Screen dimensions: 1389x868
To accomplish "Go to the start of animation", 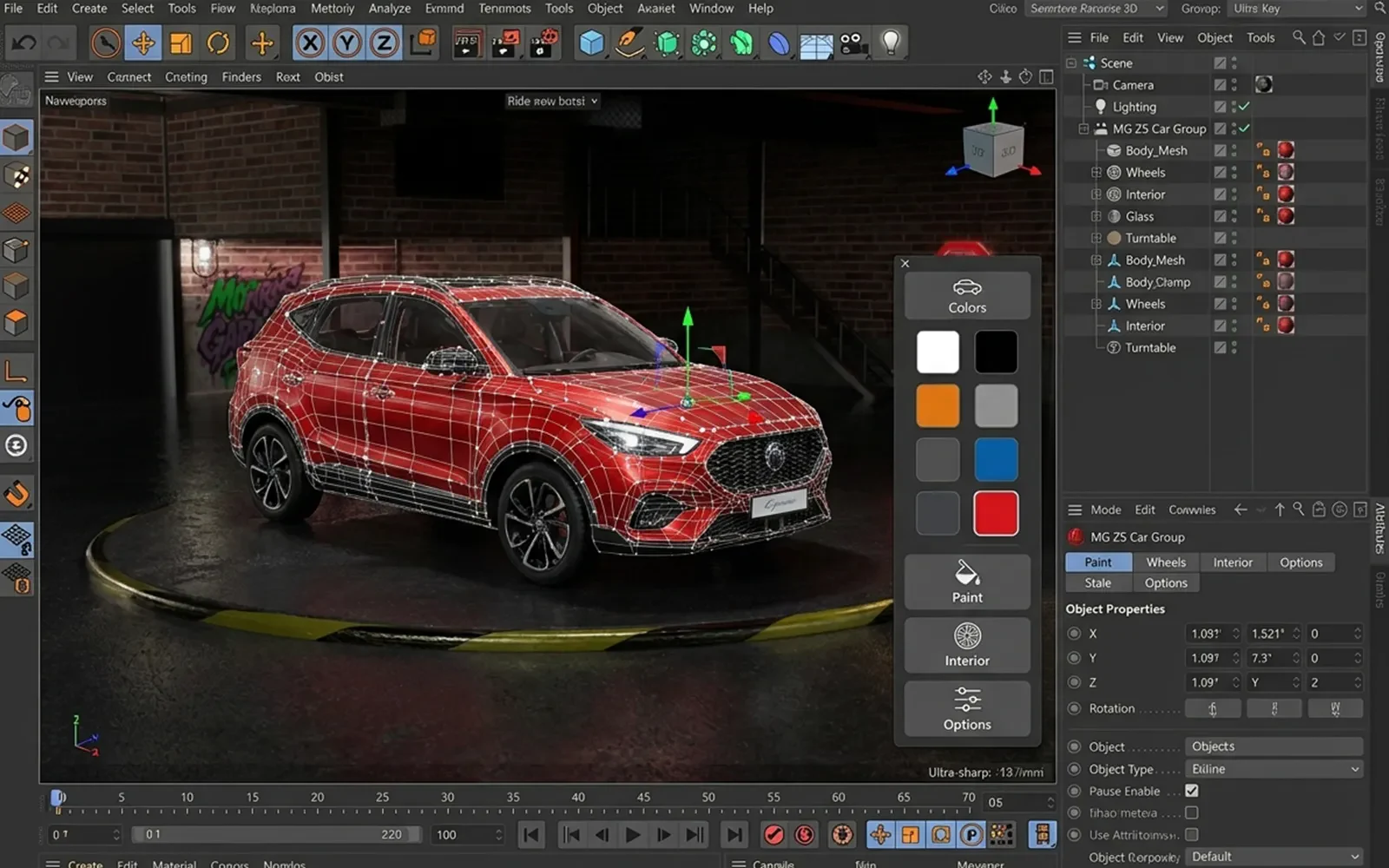I will point(531,834).
